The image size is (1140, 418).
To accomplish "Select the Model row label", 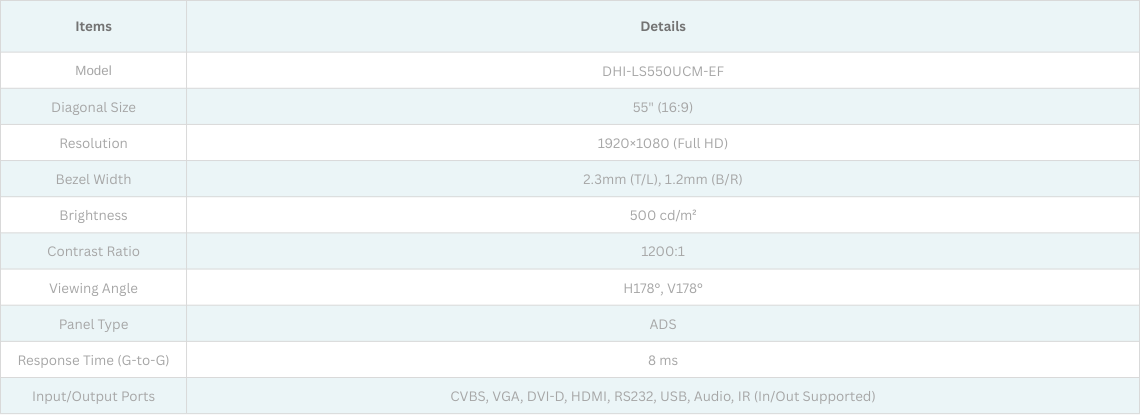I will [93, 71].
